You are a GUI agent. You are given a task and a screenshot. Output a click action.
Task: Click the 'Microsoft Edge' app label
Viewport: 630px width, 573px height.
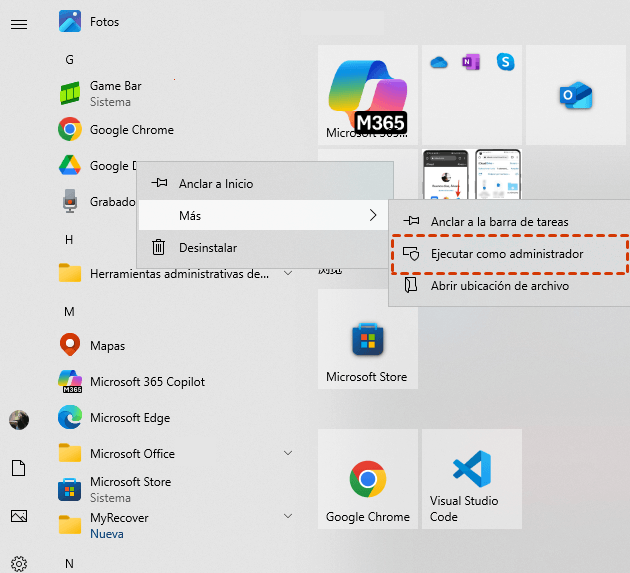click(x=130, y=418)
